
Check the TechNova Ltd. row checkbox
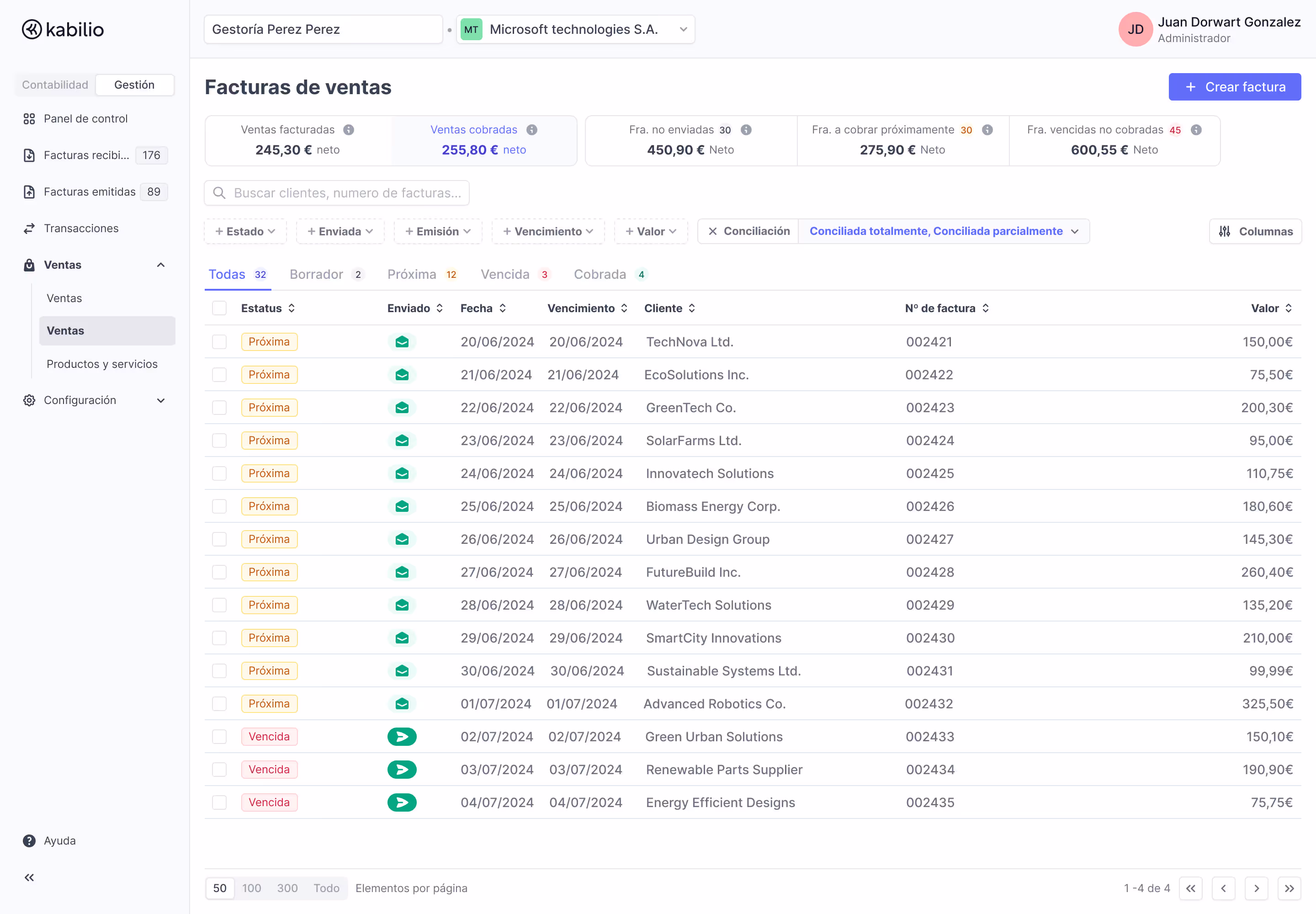click(x=219, y=342)
